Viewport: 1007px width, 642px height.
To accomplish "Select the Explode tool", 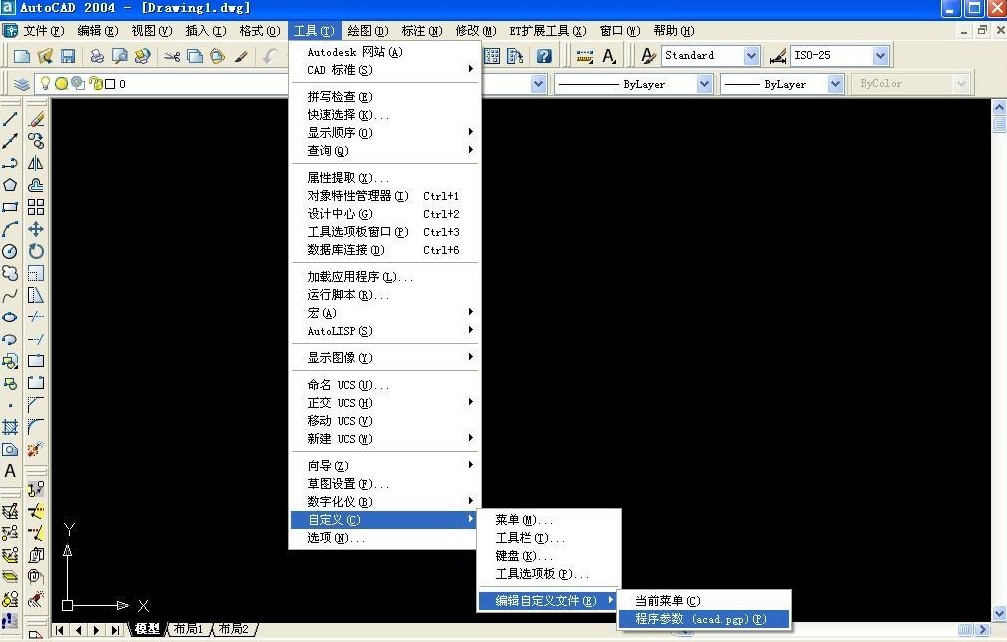I will 36,449.
